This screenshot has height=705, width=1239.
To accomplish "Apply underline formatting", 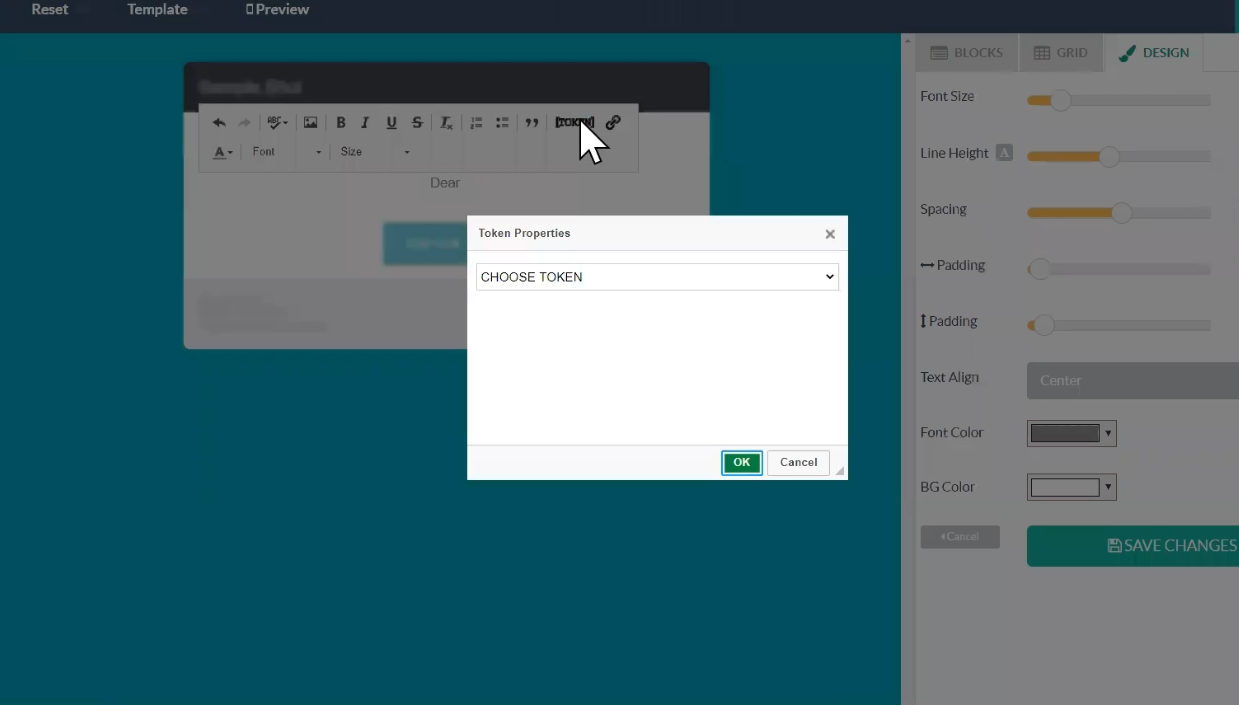I will 391,123.
